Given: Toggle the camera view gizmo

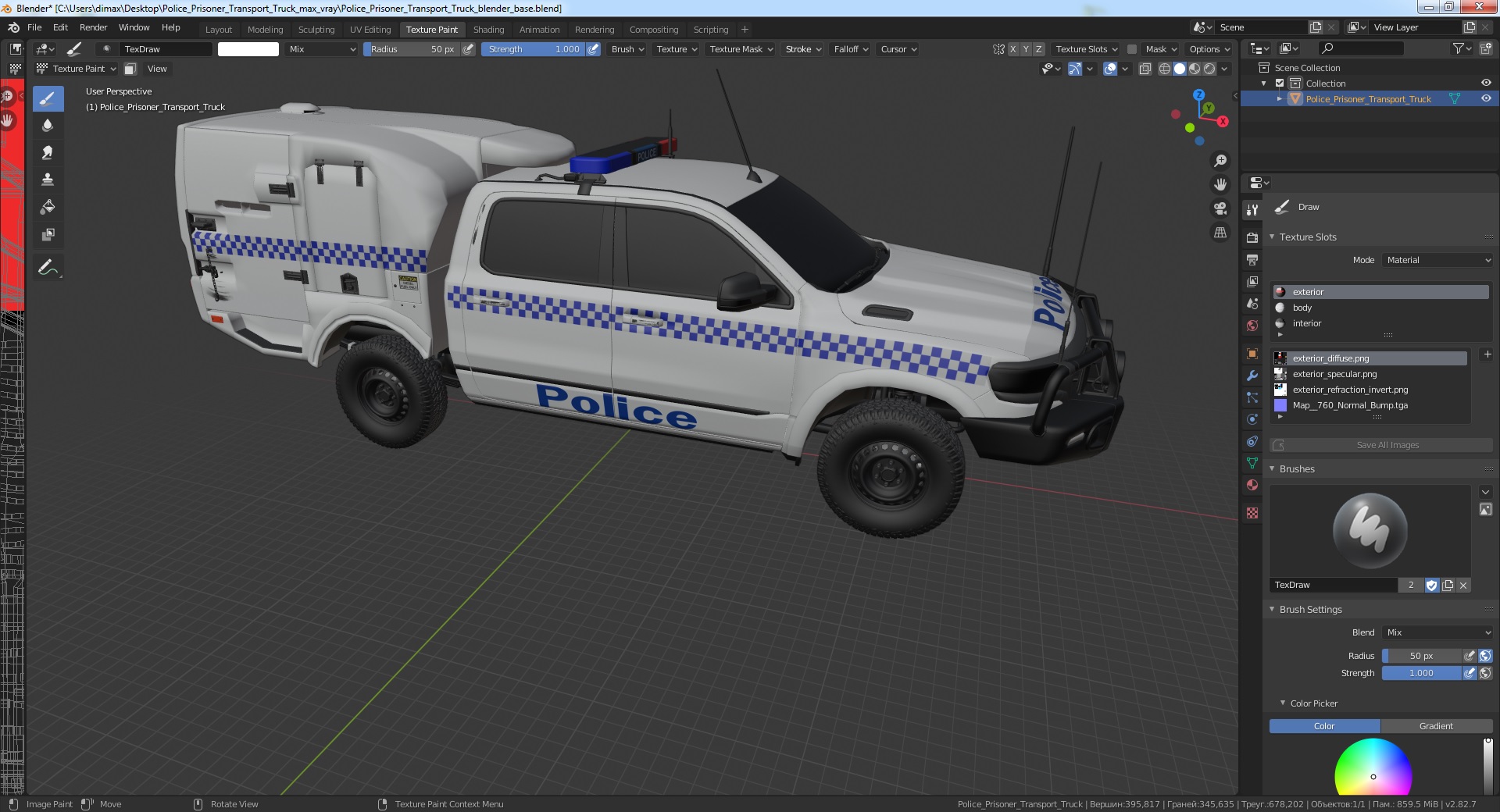Looking at the screenshot, I should click(1220, 208).
